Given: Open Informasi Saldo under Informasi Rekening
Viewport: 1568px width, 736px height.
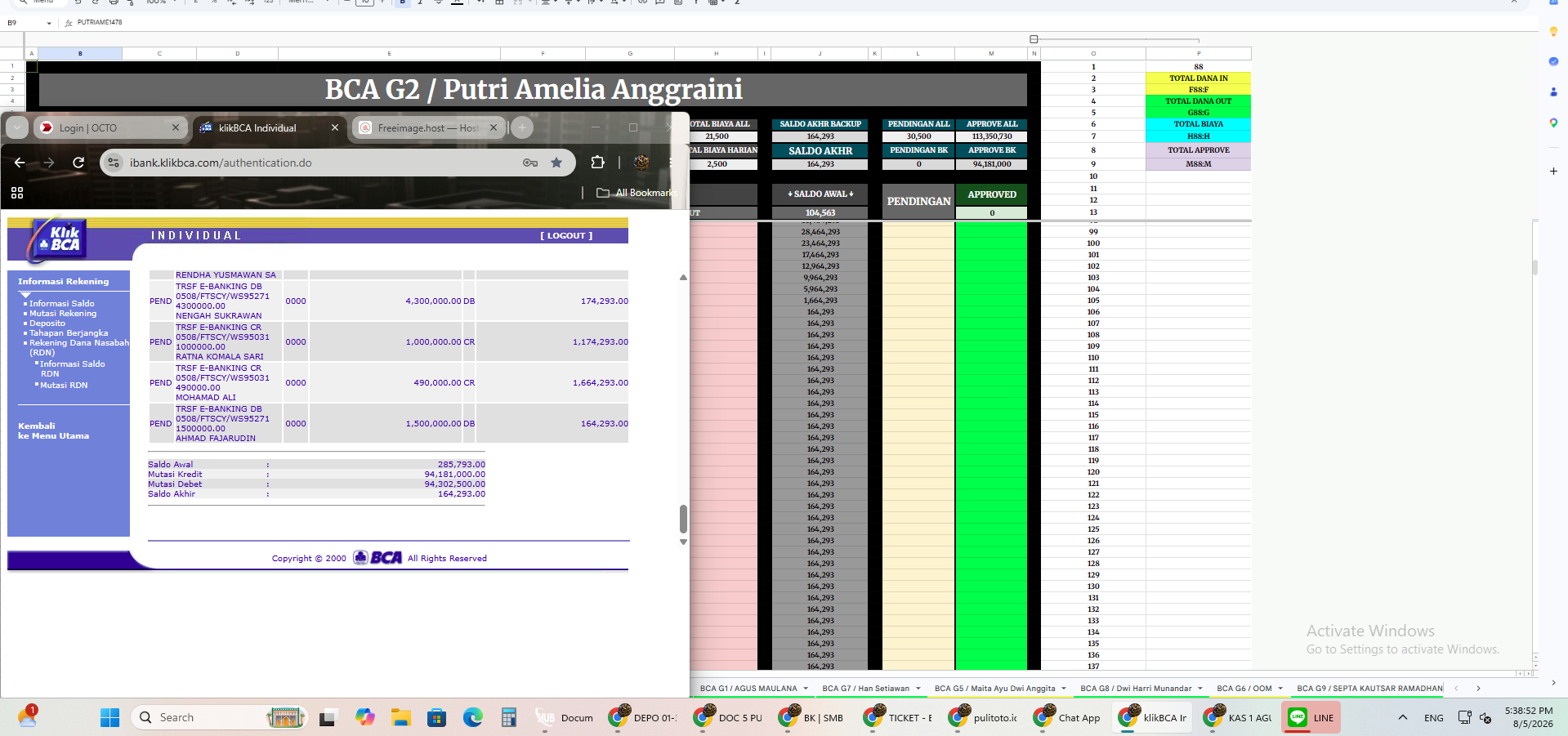Looking at the screenshot, I should tap(62, 304).
